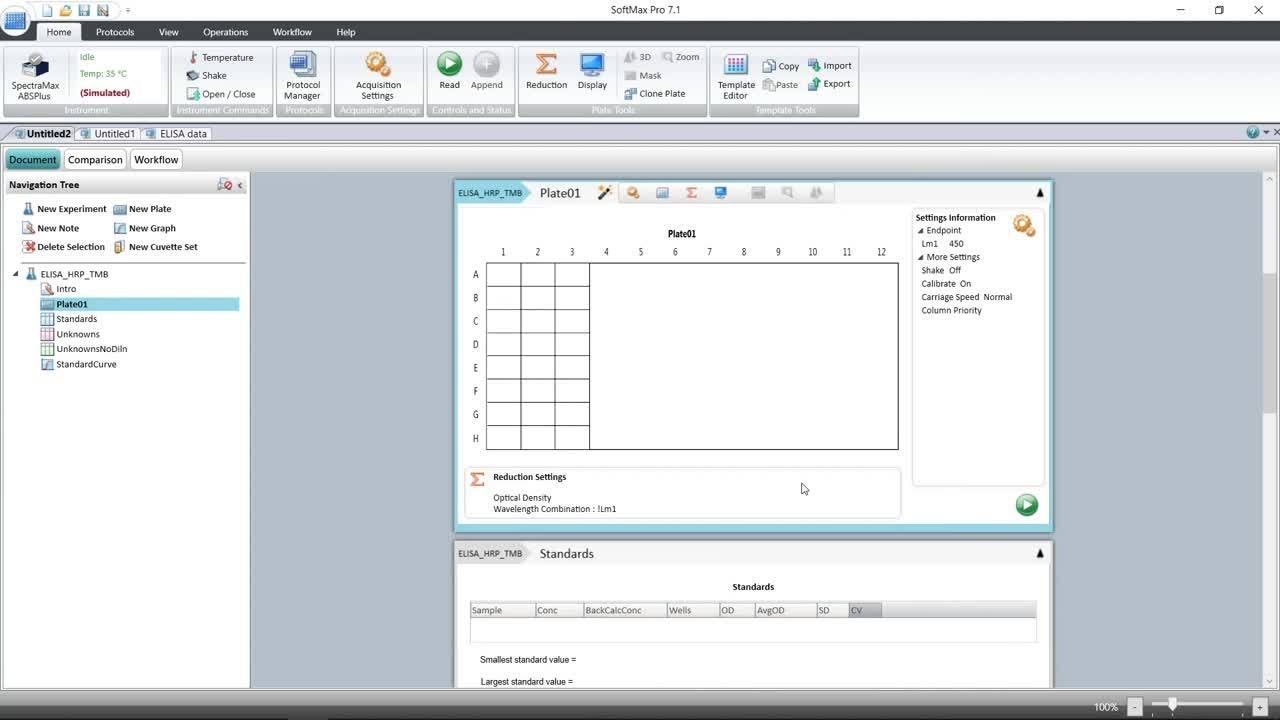The image size is (1280, 720).
Task: Launch the Template Editor
Action: [736, 76]
